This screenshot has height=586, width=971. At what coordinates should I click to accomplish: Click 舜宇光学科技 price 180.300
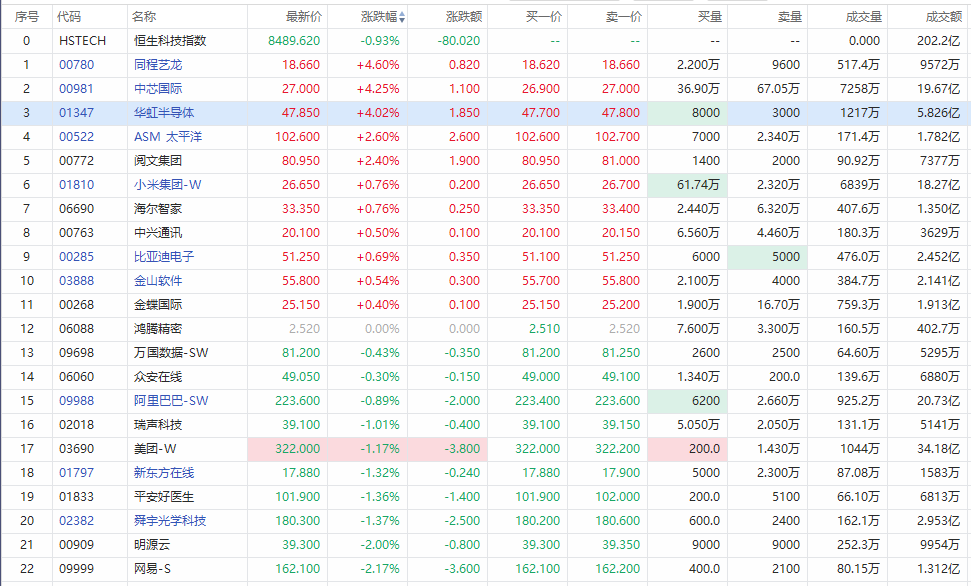(298, 521)
